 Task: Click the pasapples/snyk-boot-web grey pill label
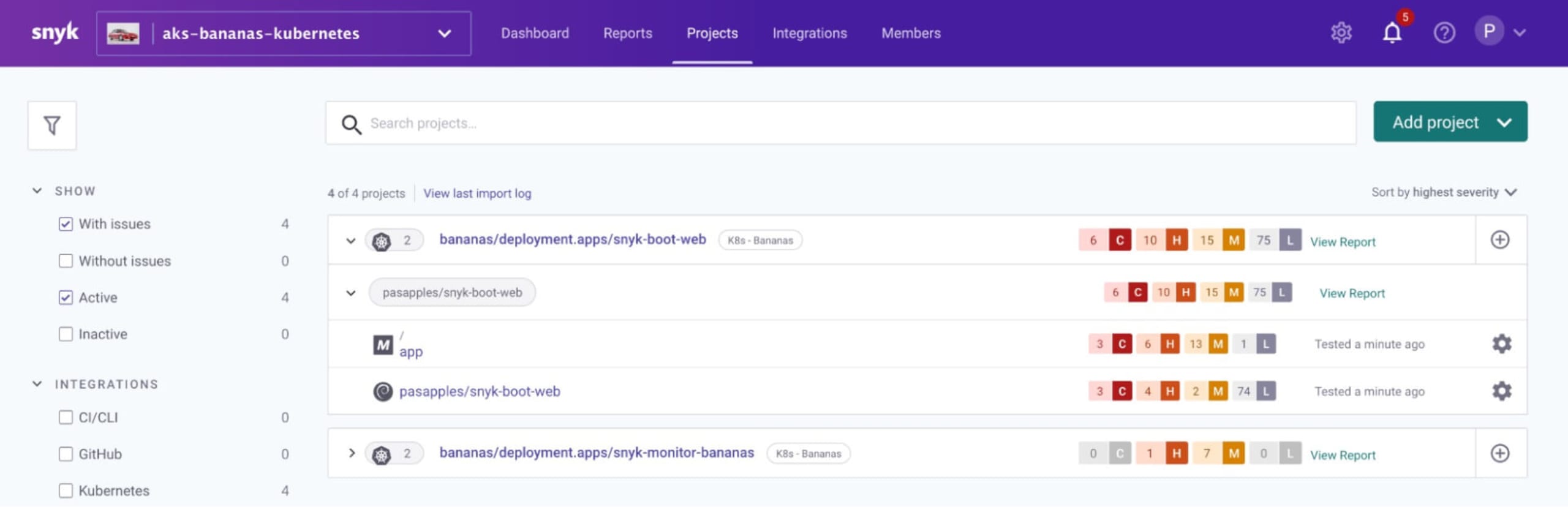pyautogui.click(x=452, y=293)
